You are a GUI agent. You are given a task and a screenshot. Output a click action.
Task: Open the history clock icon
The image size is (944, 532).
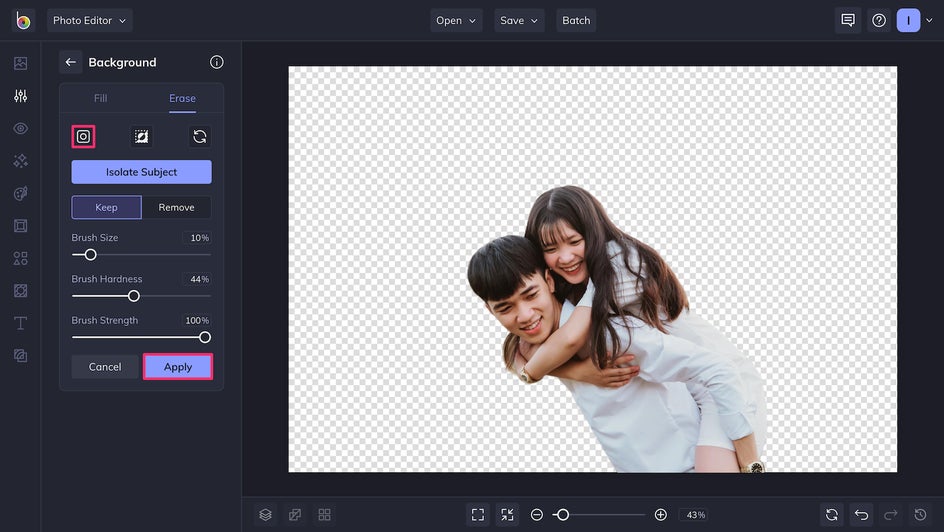920,515
